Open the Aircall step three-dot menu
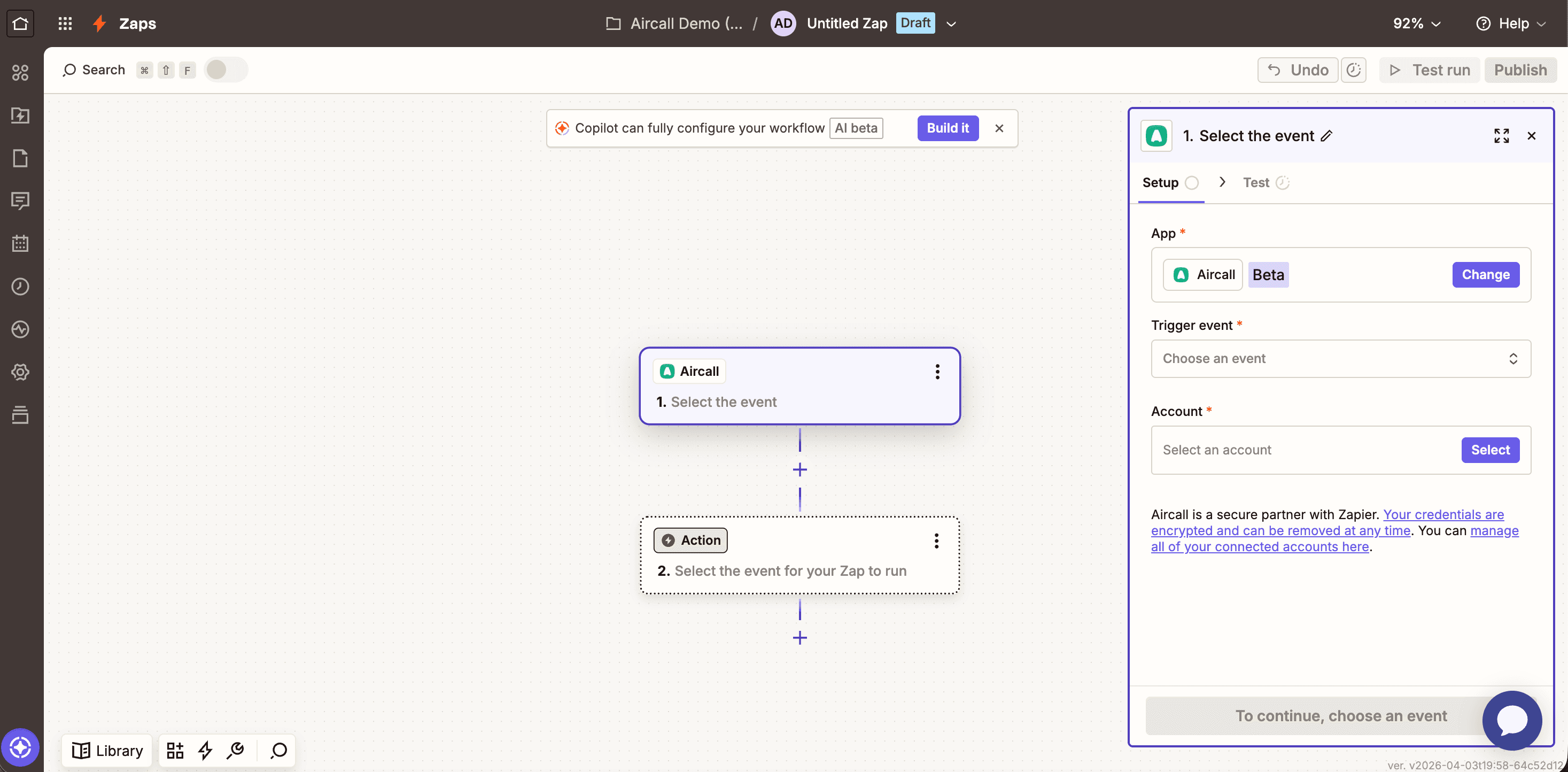 (937, 372)
